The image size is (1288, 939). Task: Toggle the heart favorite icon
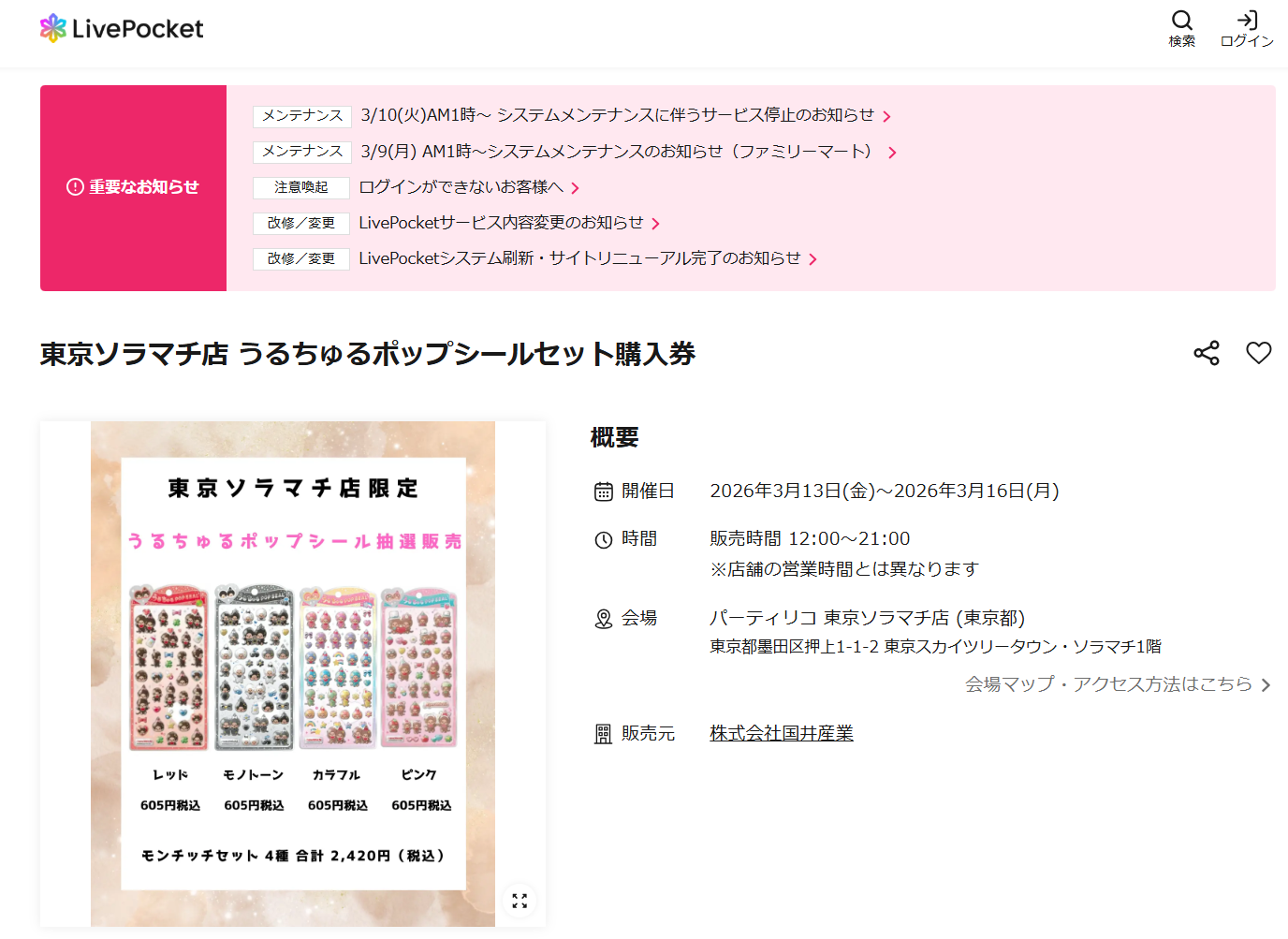point(1259,353)
